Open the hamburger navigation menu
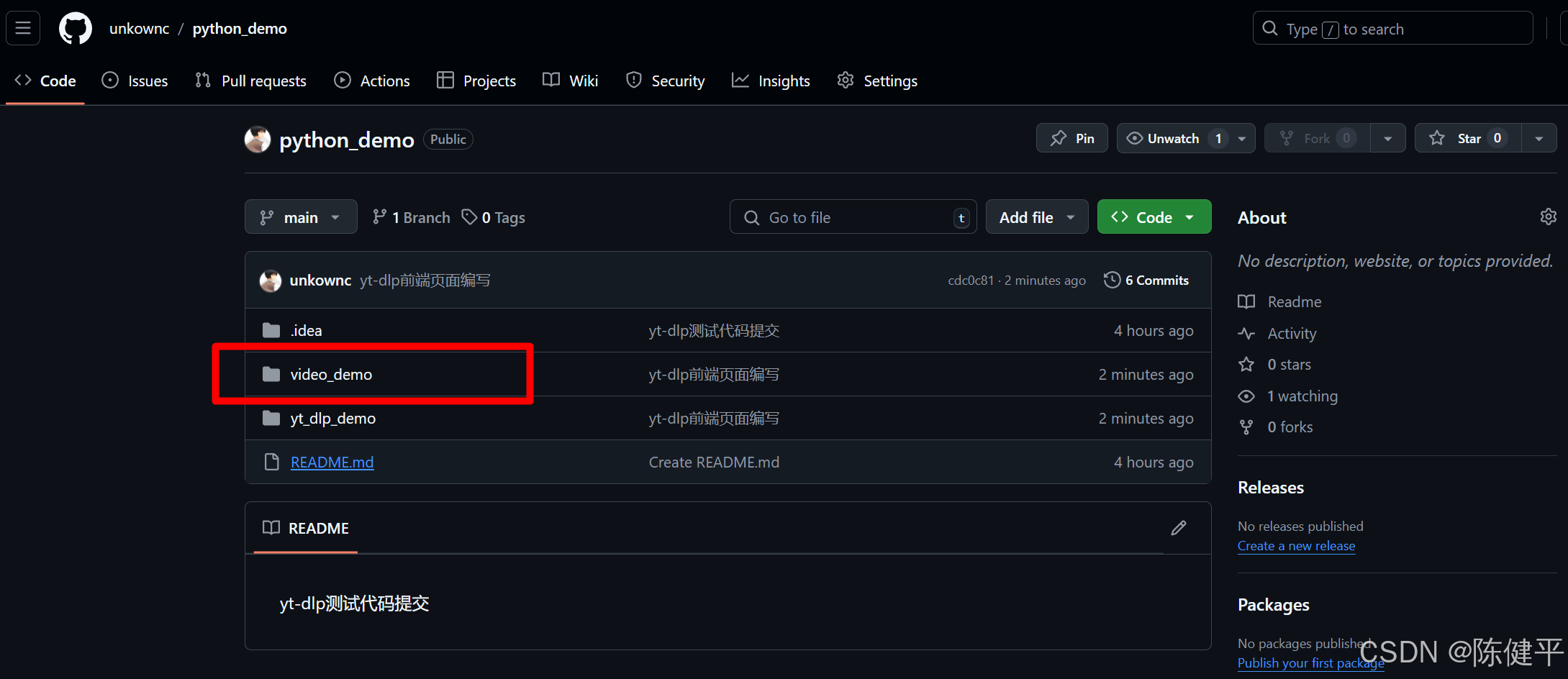Screen dimensions: 1568x679 pyautogui.click(x=23, y=29)
